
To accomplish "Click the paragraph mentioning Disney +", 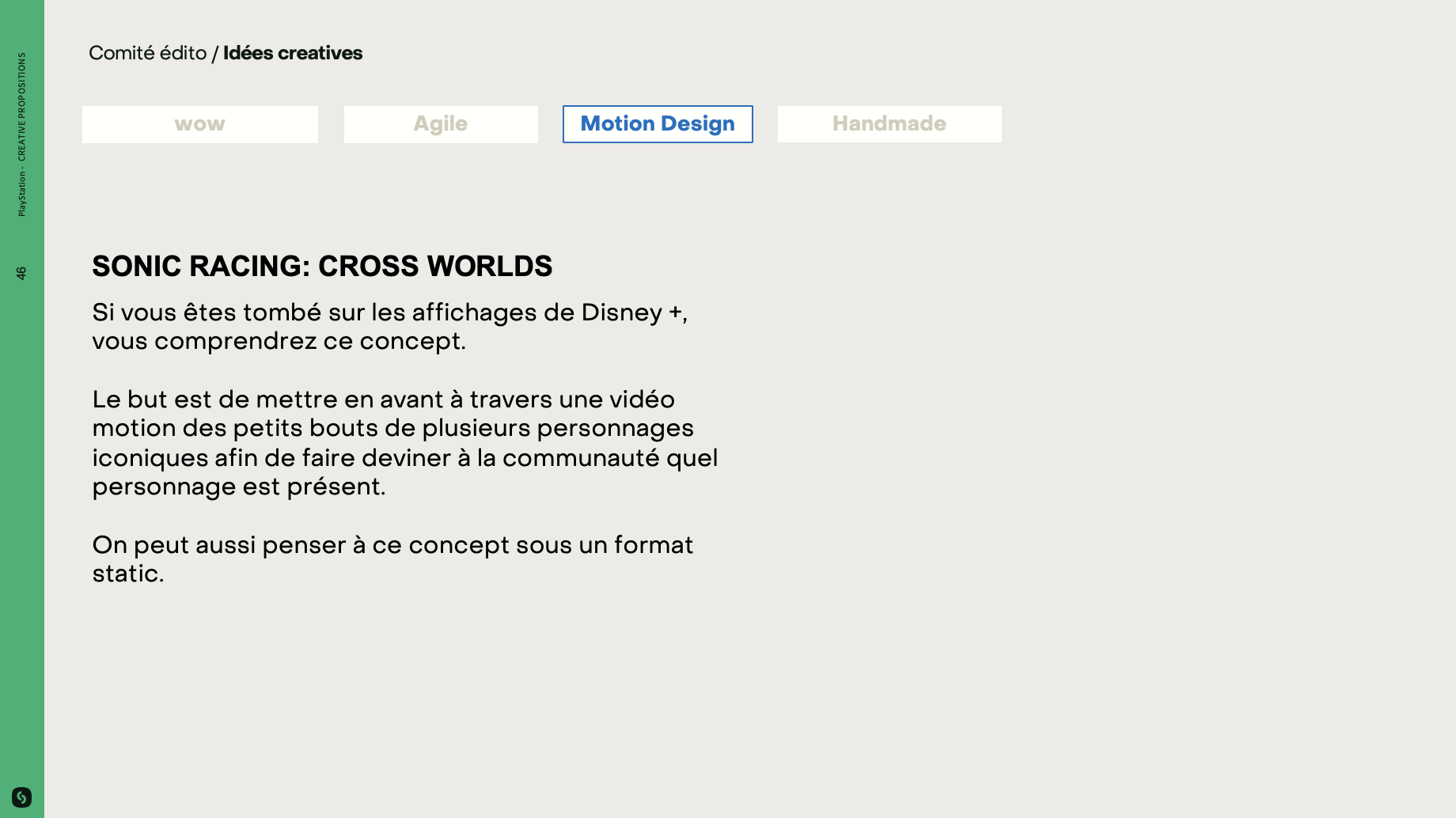I will [x=390, y=327].
